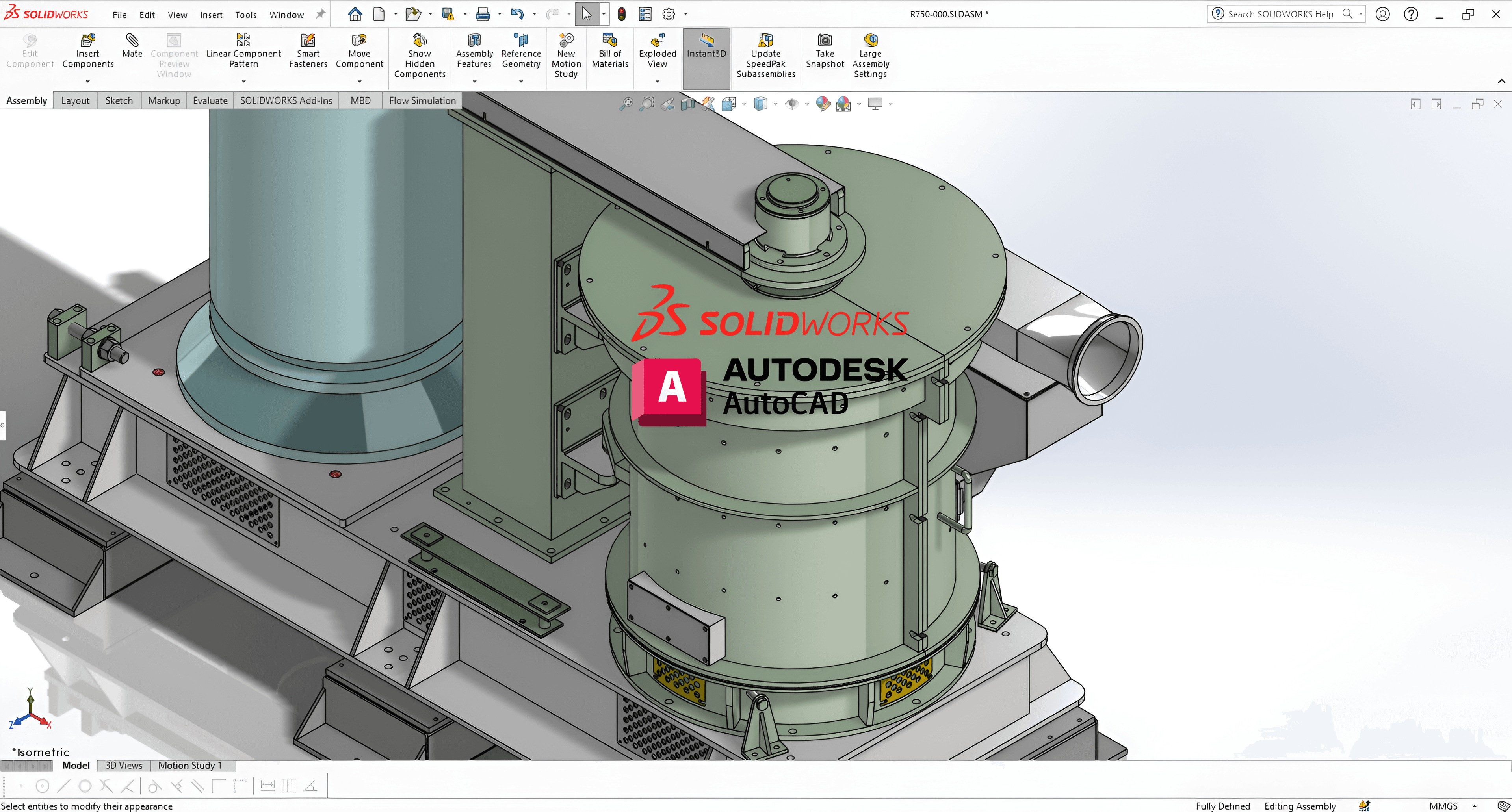Click Take Snapshot icon
The width and height of the screenshot is (1512, 812).
[x=825, y=50]
